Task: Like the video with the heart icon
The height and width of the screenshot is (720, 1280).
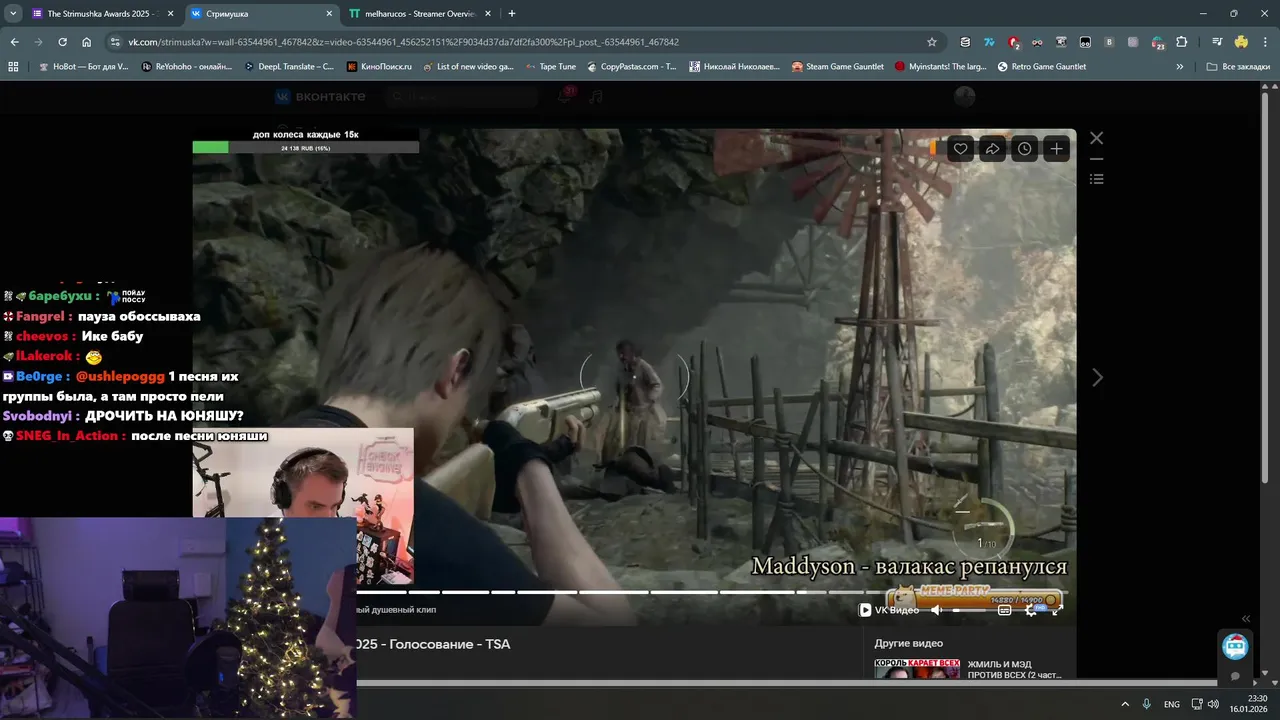Action: tap(960, 149)
